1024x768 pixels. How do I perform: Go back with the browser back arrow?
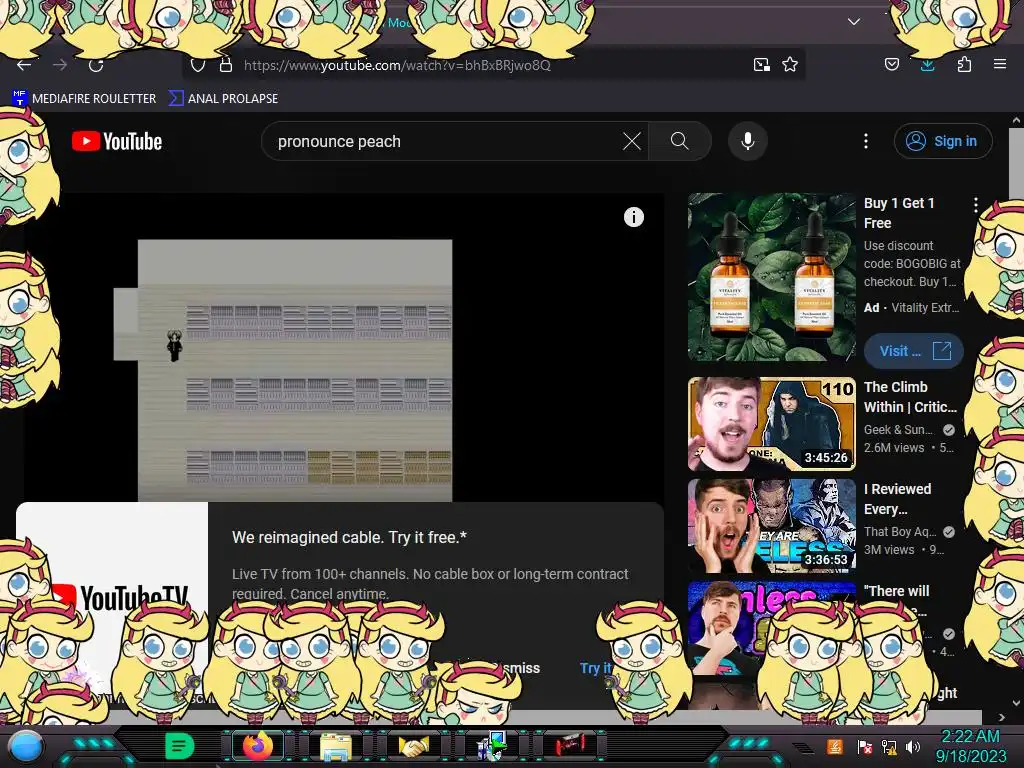(x=24, y=65)
